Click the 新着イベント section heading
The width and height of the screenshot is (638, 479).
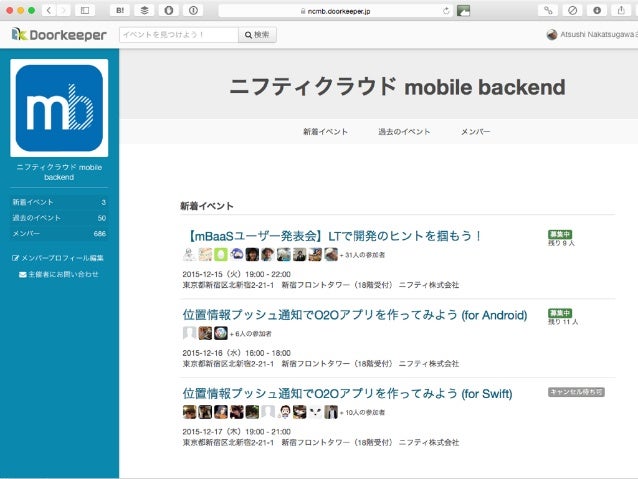click(x=207, y=206)
